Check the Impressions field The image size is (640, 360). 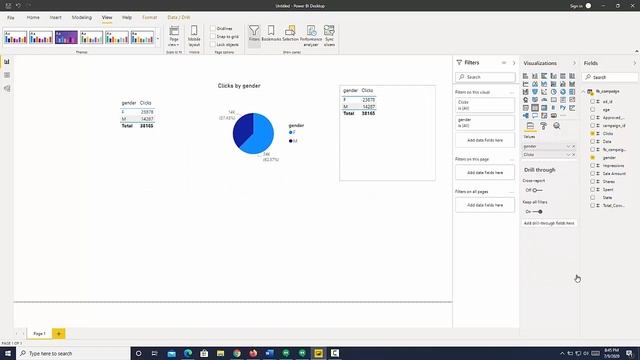point(593,165)
